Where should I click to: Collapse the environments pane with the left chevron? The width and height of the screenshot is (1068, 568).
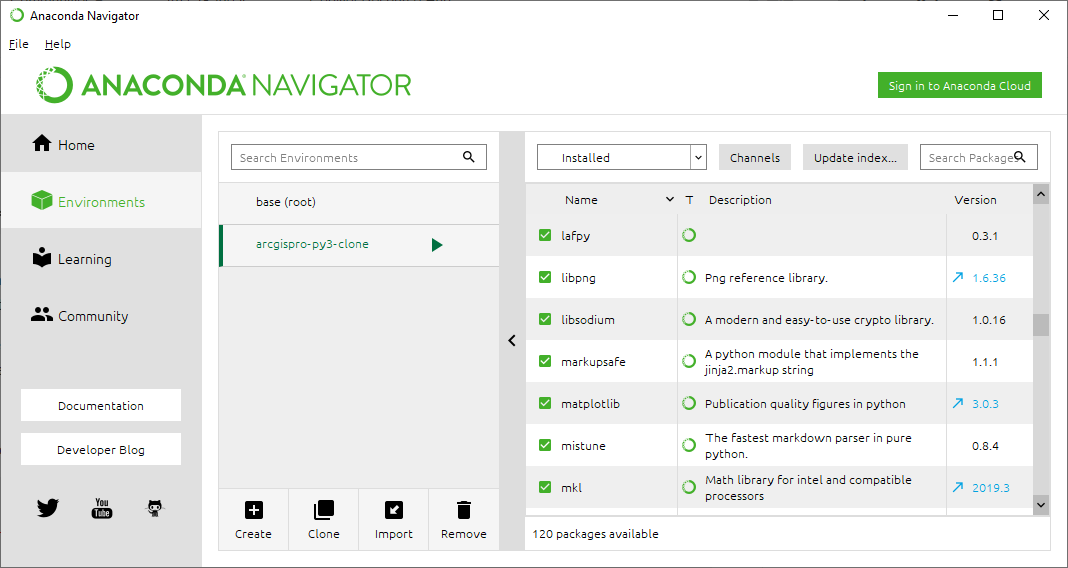pyautogui.click(x=512, y=341)
